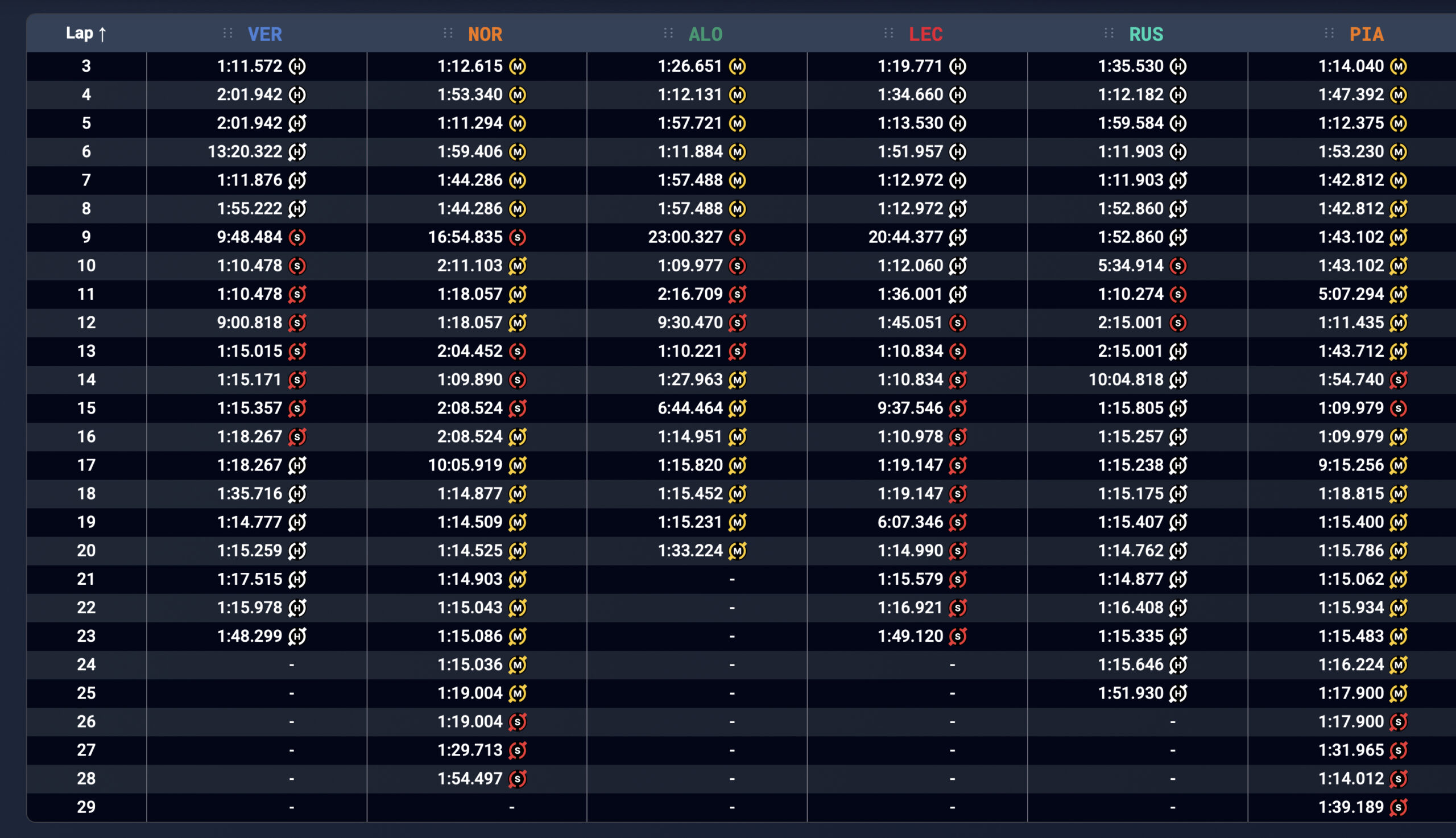Select lap number 17 row cell
1456x838 pixels.
[86, 465]
